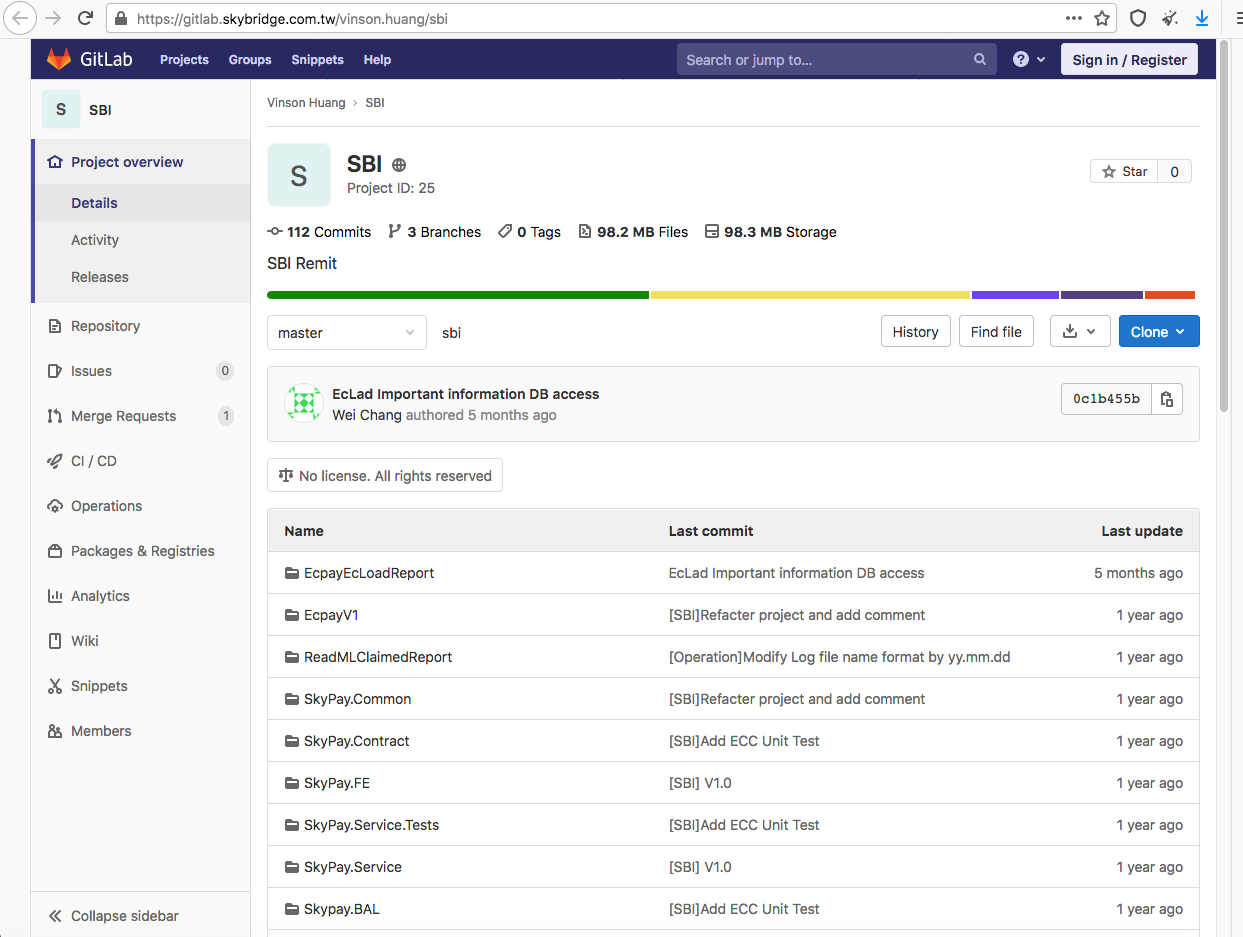Click the GitLab fox logo

coord(59,59)
